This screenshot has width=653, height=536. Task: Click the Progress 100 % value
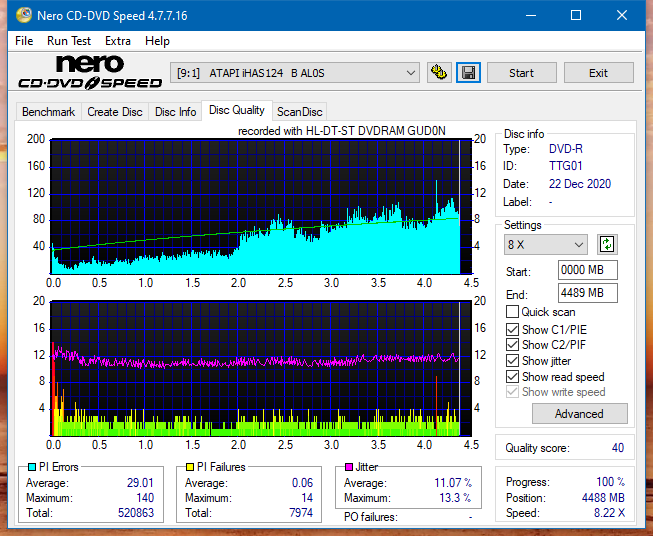pos(610,482)
